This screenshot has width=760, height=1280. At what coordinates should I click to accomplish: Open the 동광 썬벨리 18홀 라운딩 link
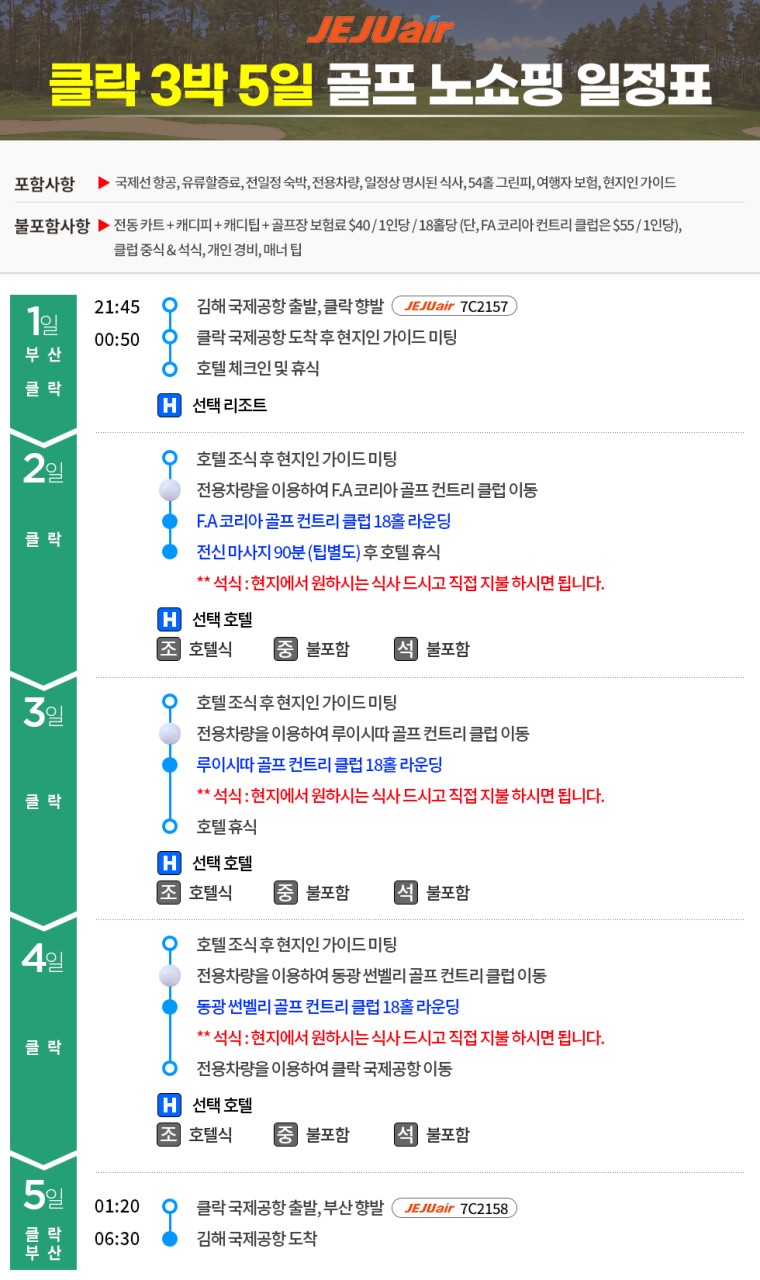point(328,1007)
